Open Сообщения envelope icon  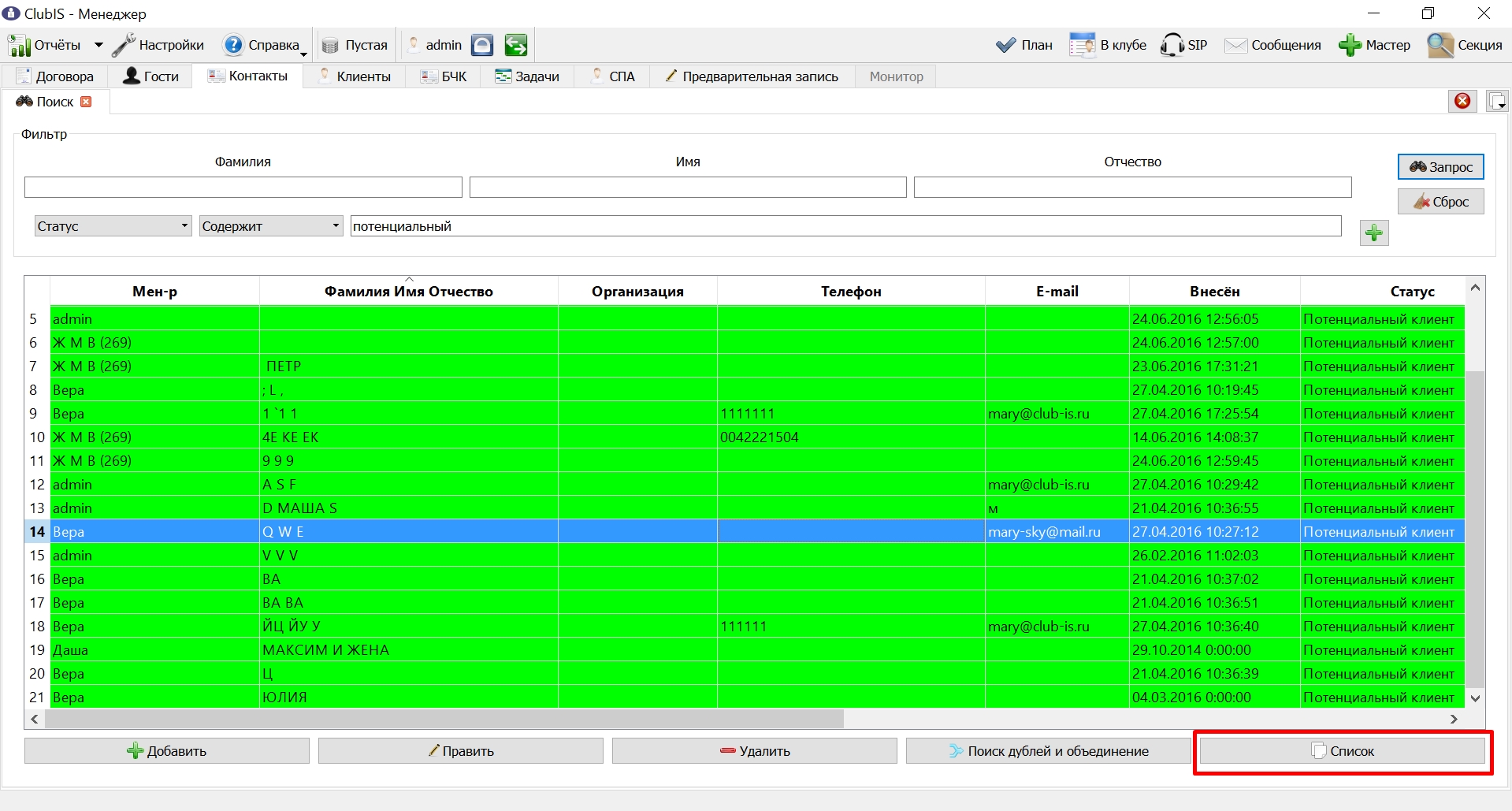1235,45
